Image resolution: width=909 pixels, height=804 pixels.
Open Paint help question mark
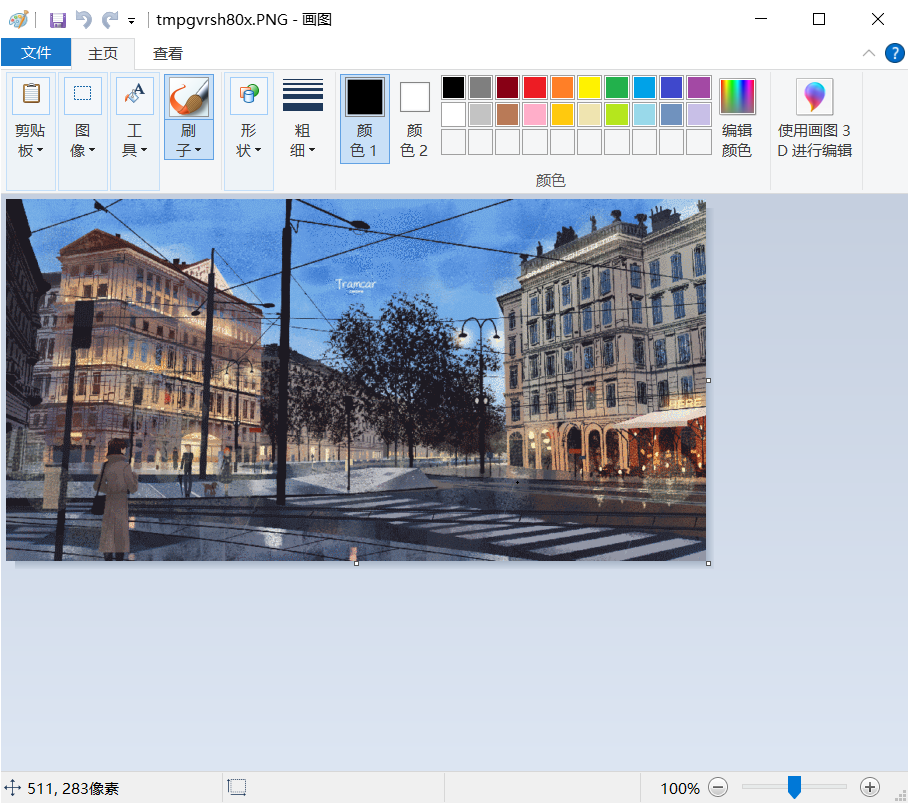point(895,53)
